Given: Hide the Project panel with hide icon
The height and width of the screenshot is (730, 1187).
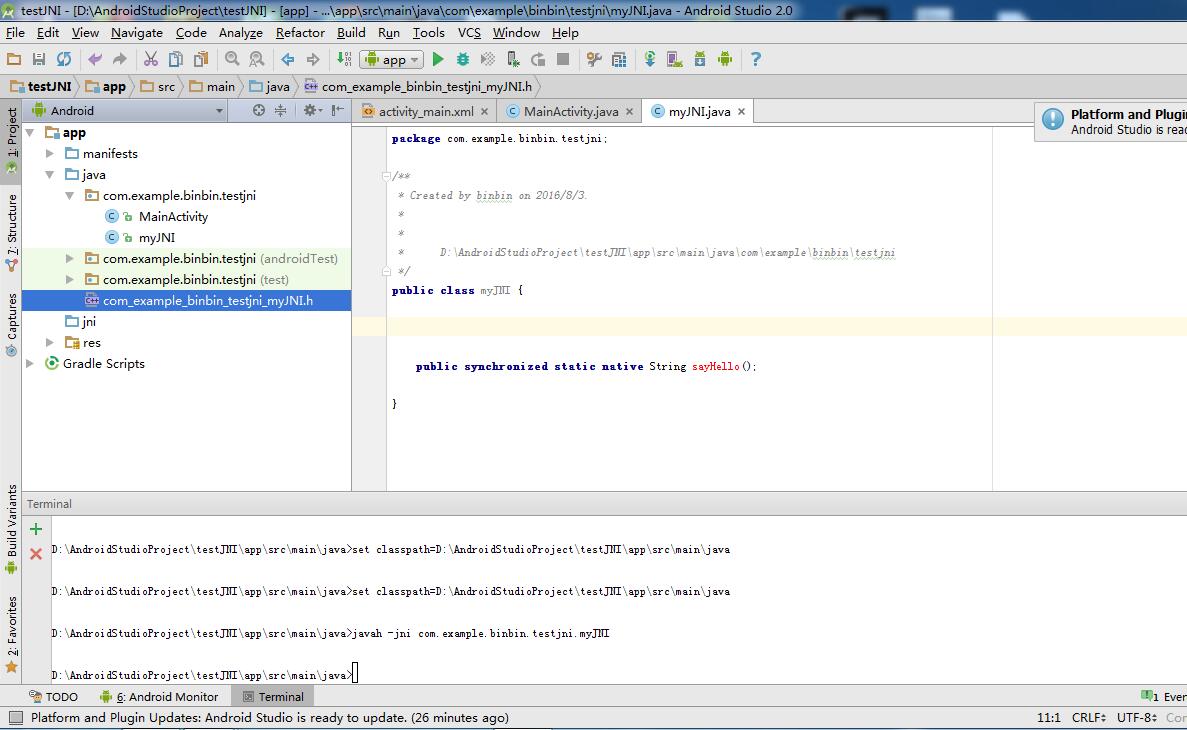Looking at the screenshot, I should pos(338,111).
